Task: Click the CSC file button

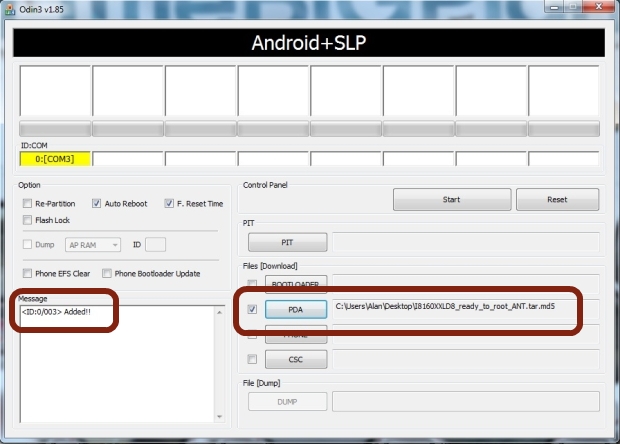Action: (x=296, y=359)
